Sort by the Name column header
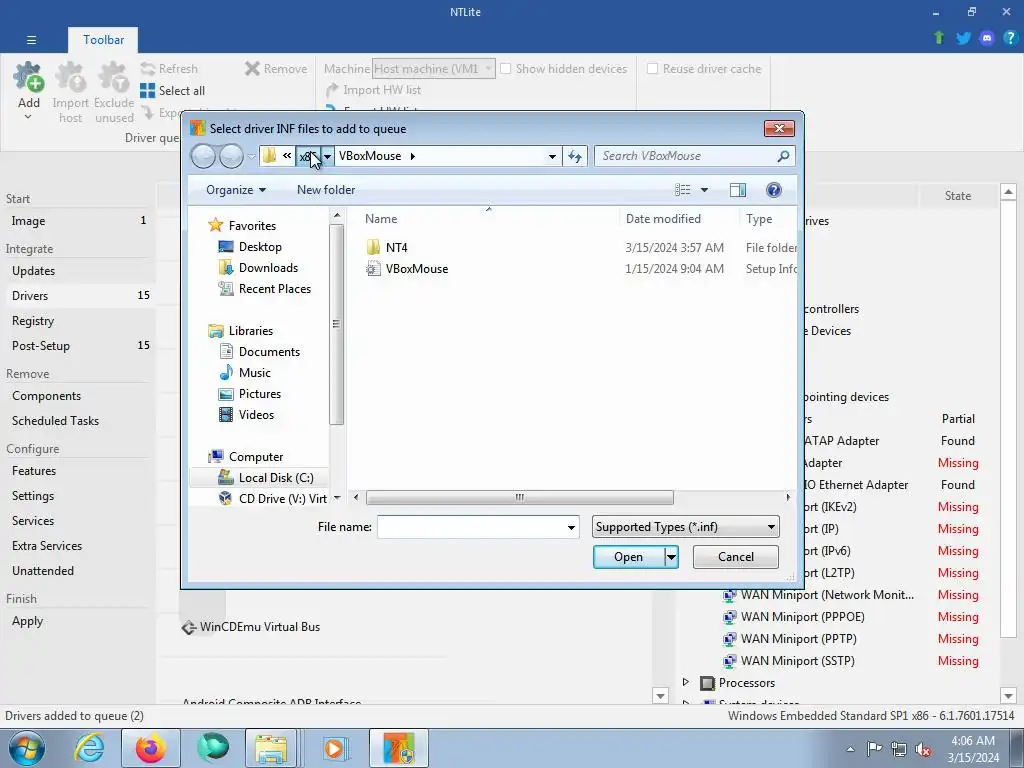The width and height of the screenshot is (1024, 768). 381,219
